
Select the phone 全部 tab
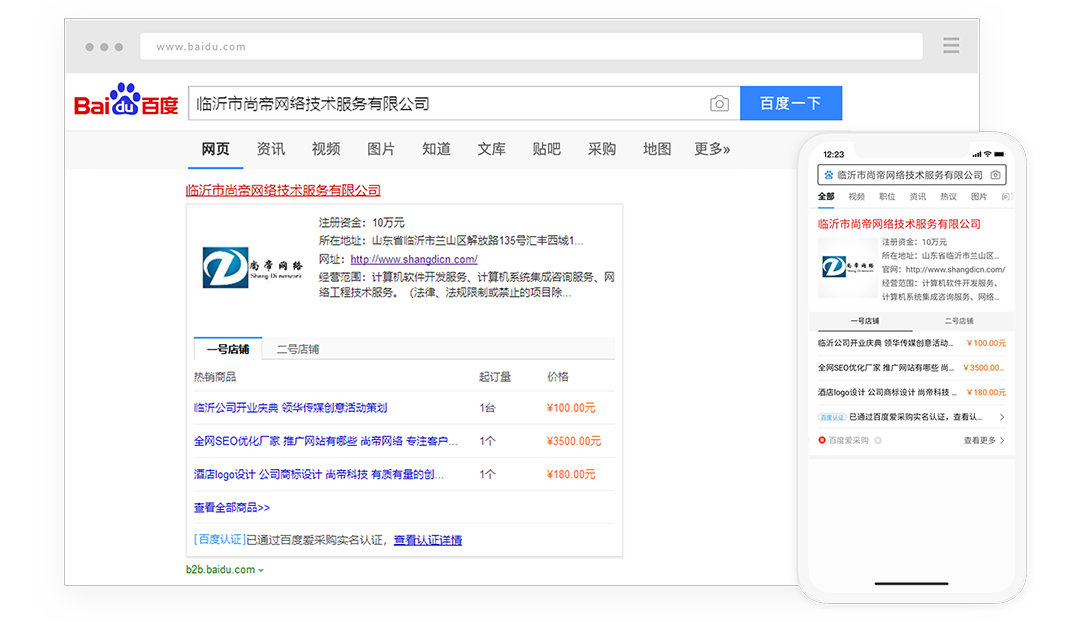[826, 197]
